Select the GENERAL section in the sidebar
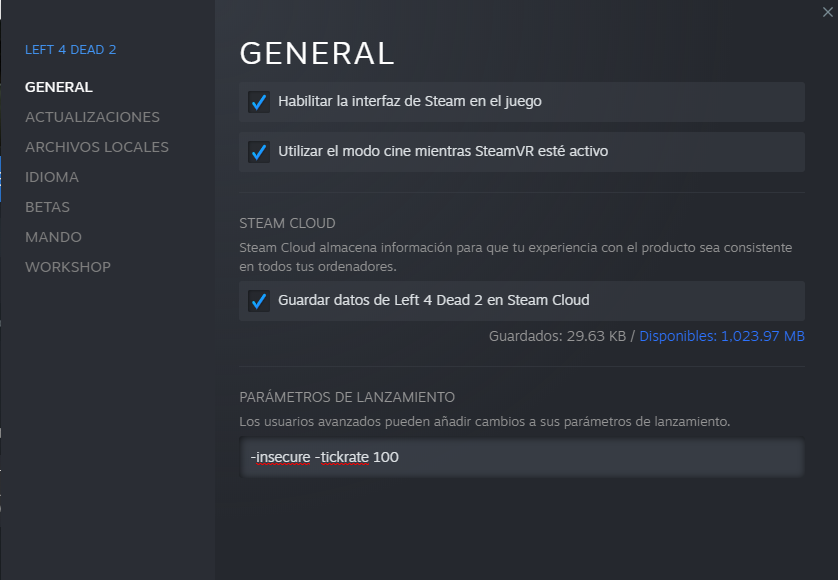Viewport: 838px width, 580px height. click(58, 87)
